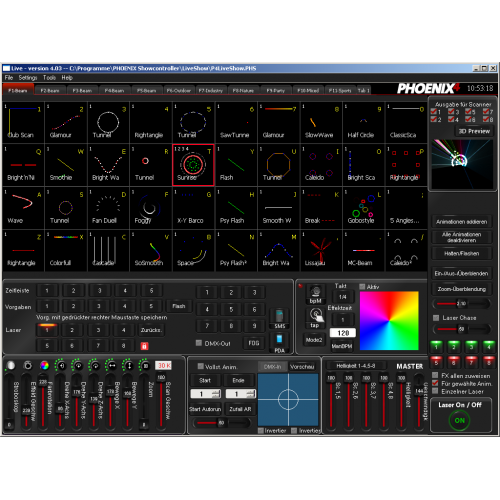
Task: Open the Settings menu
Action: point(28,78)
